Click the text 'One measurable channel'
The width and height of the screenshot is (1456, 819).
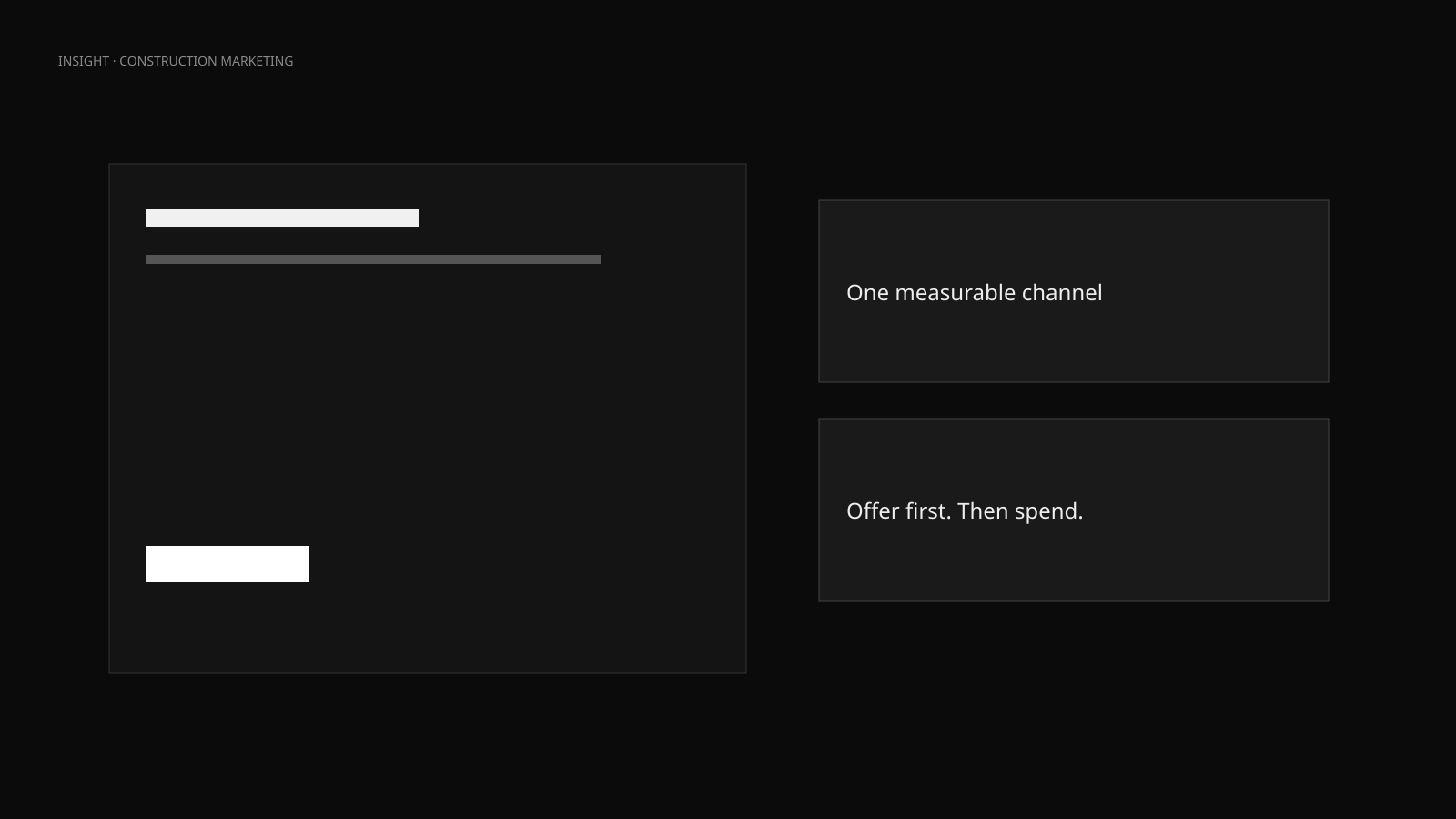[x=975, y=292]
